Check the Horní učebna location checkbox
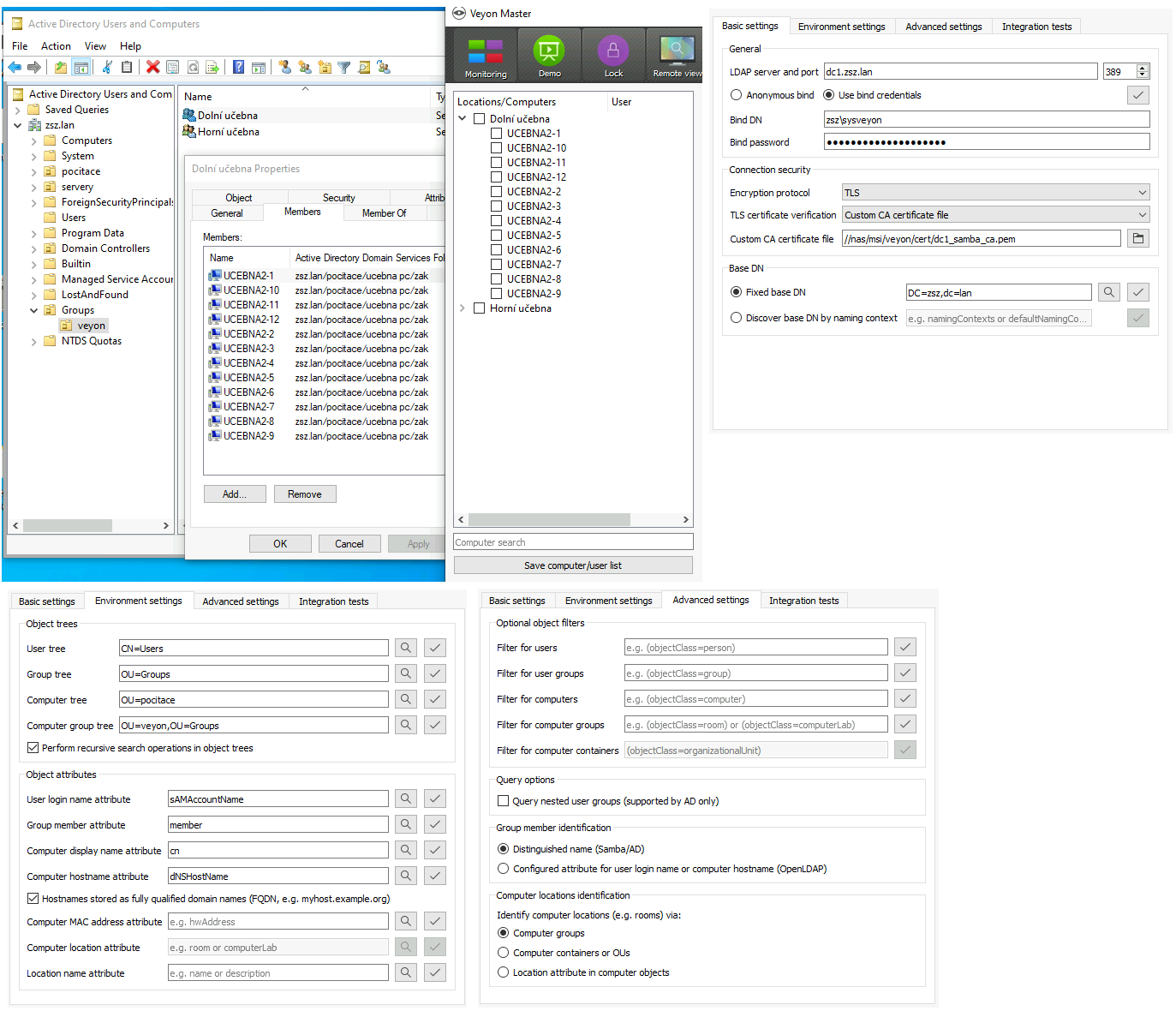The image size is (1176, 1011). [x=479, y=308]
